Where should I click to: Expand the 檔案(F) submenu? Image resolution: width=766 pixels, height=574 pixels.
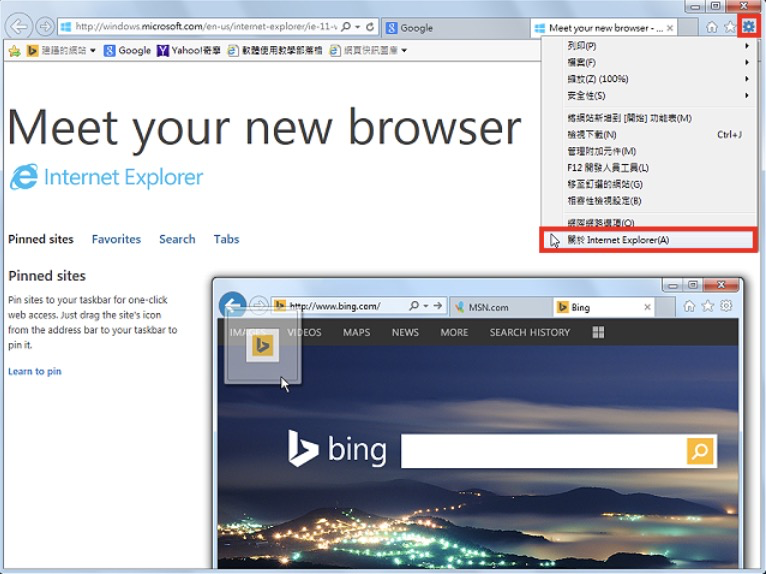pyautogui.click(x=746, y=62)
